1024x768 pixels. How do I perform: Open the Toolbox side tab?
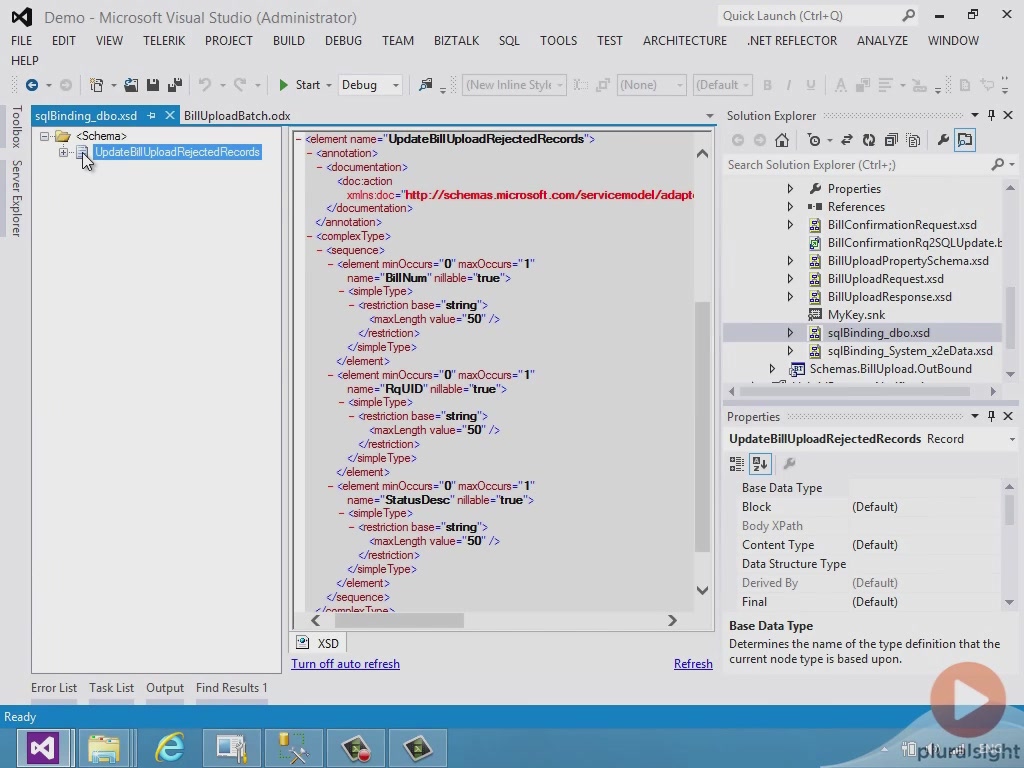17,127
